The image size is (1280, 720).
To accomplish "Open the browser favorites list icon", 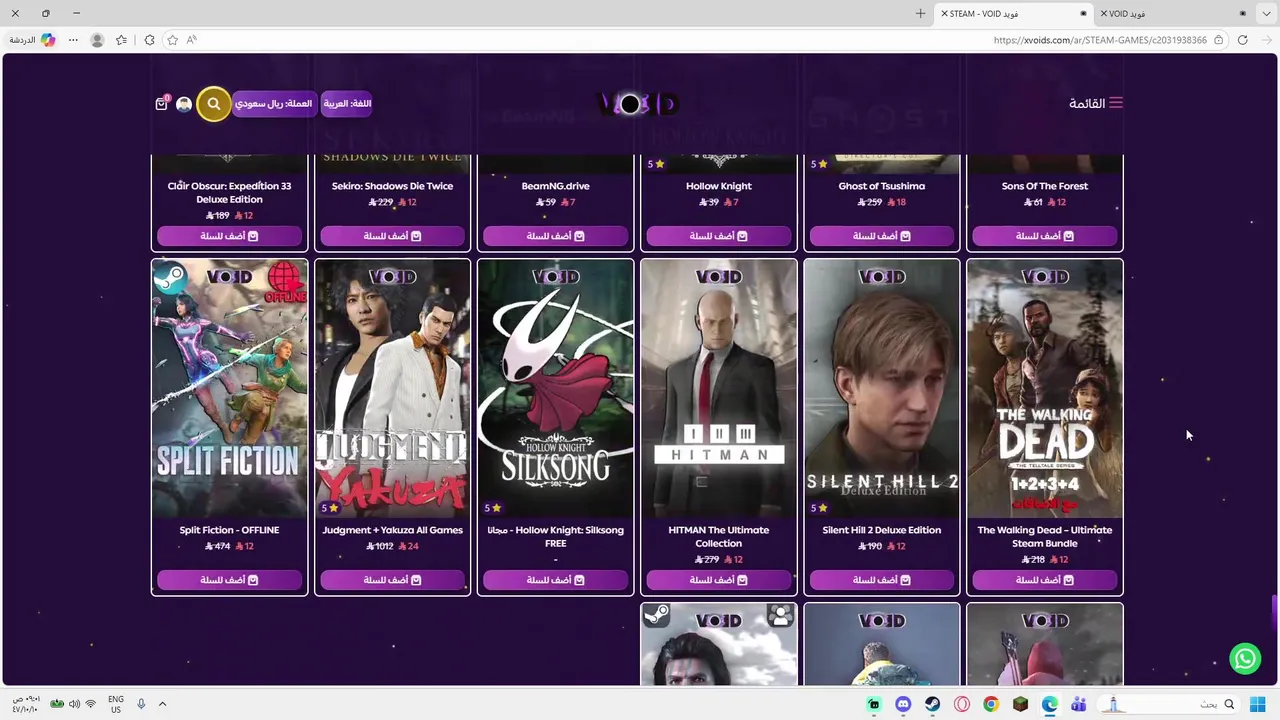I will point(121,40).
